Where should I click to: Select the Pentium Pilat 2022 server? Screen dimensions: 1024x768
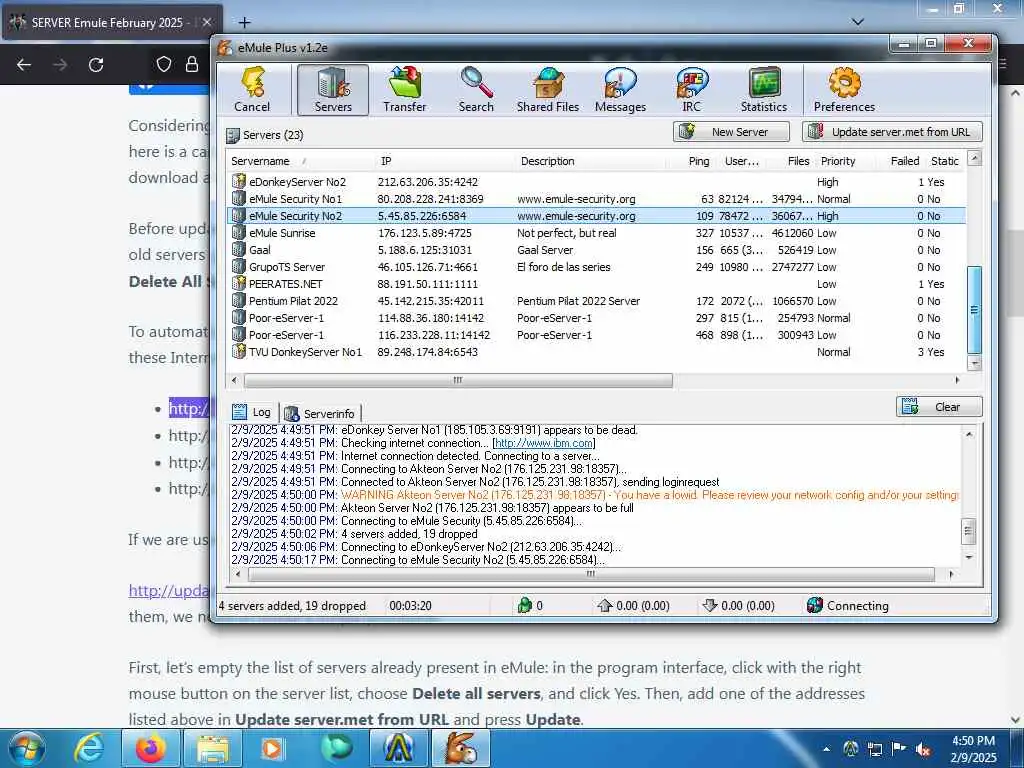click(x=596, y=301)
